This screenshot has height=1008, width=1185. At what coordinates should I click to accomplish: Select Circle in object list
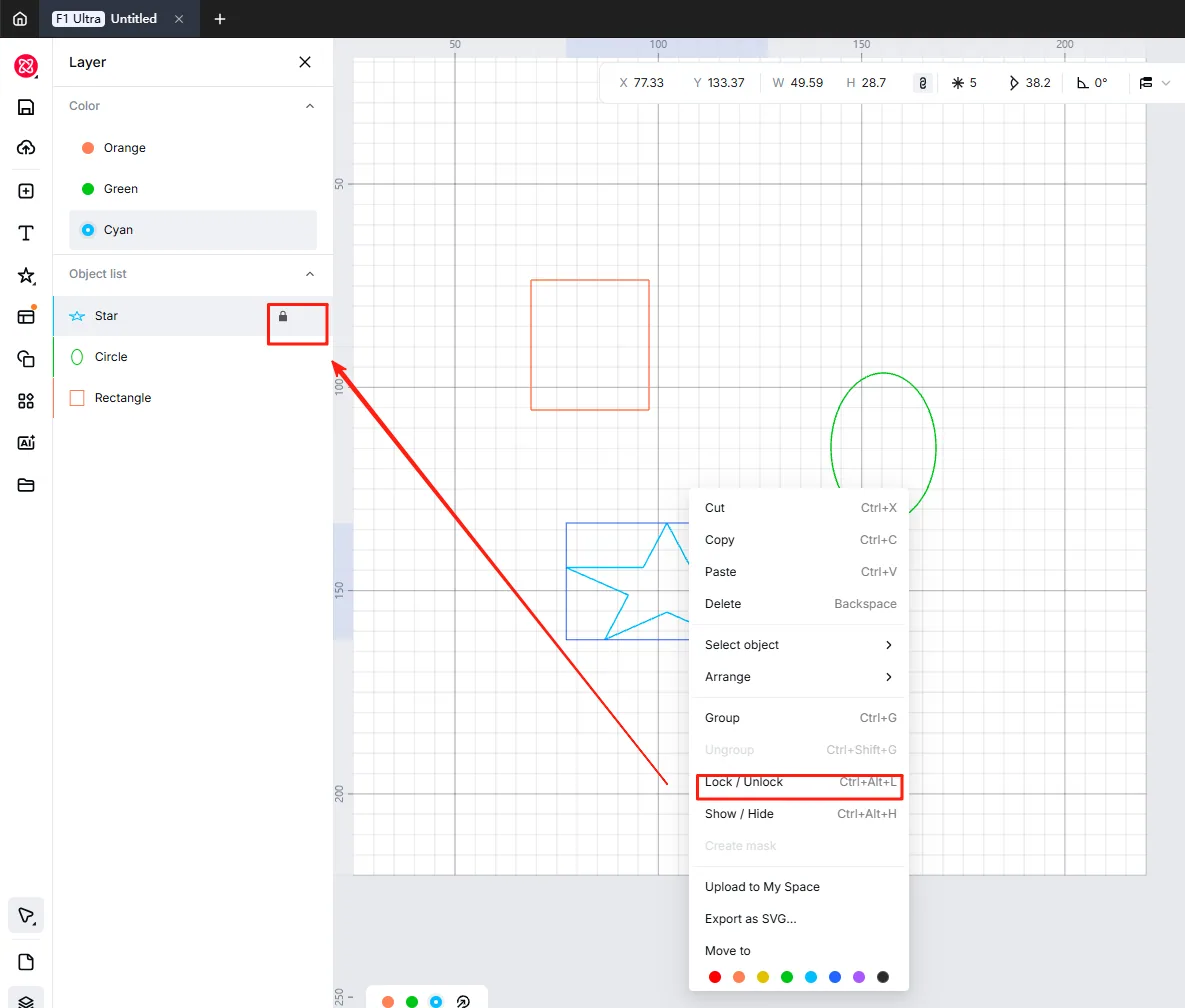193,357
